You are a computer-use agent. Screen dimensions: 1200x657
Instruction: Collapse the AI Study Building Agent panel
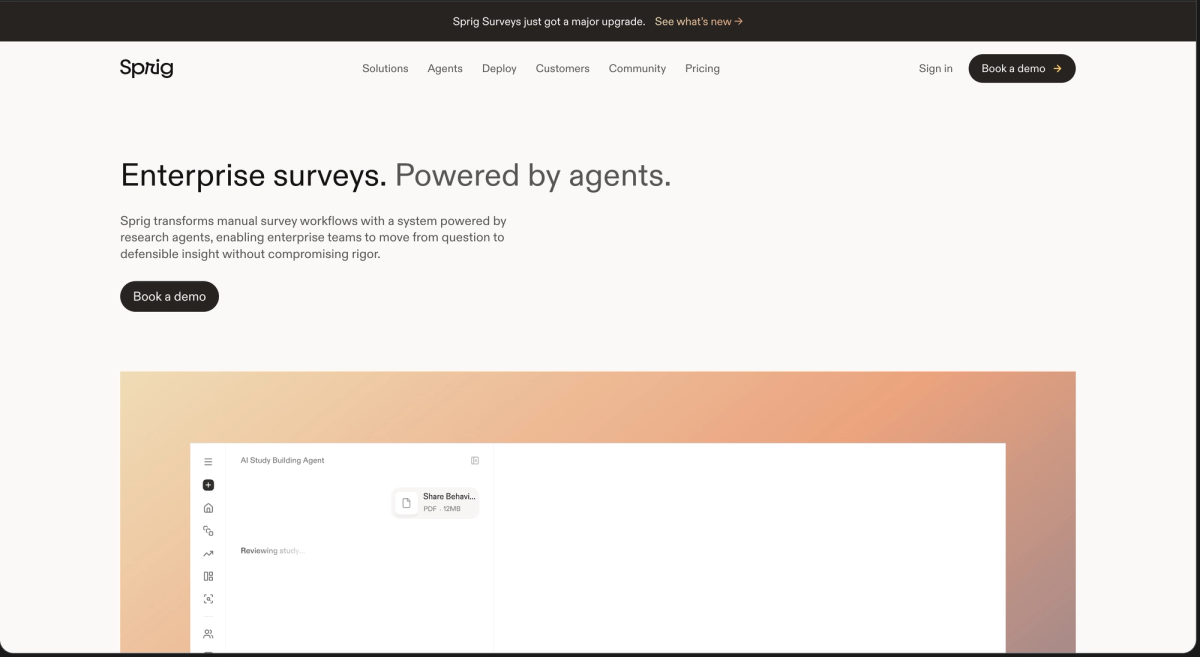pyautogui.click(x=475, y=461)
